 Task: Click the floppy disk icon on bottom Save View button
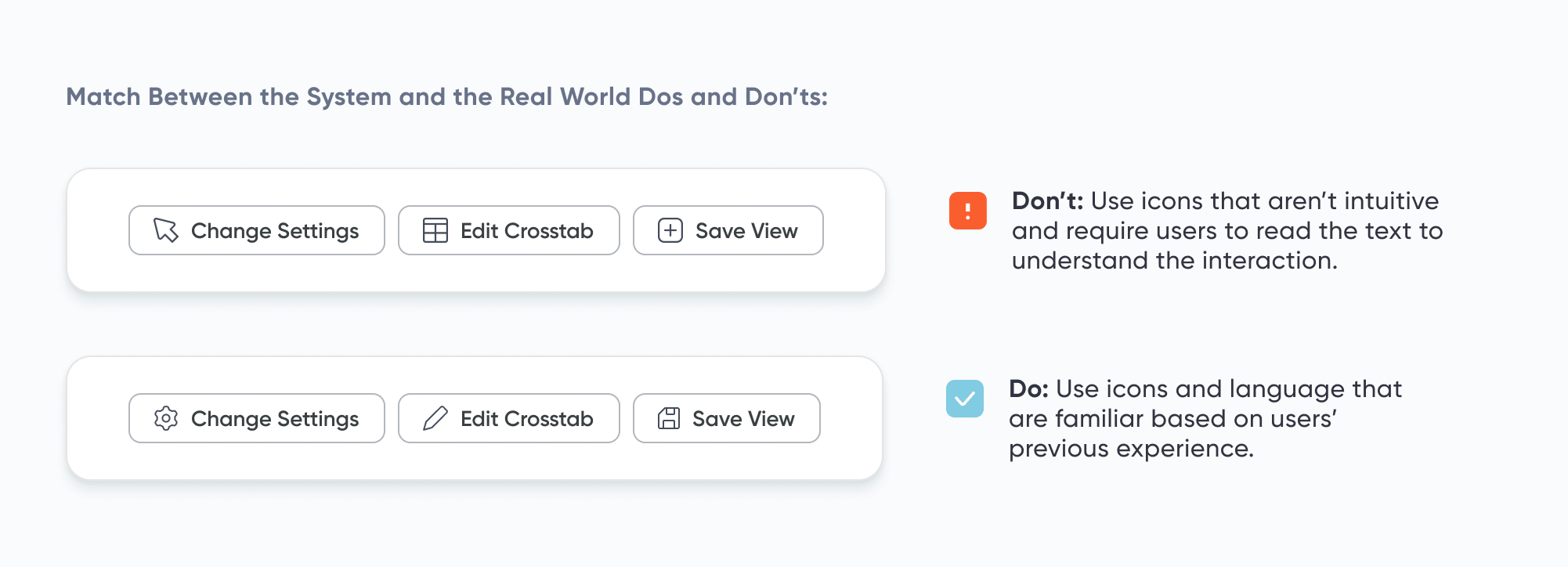pos(667,418)
